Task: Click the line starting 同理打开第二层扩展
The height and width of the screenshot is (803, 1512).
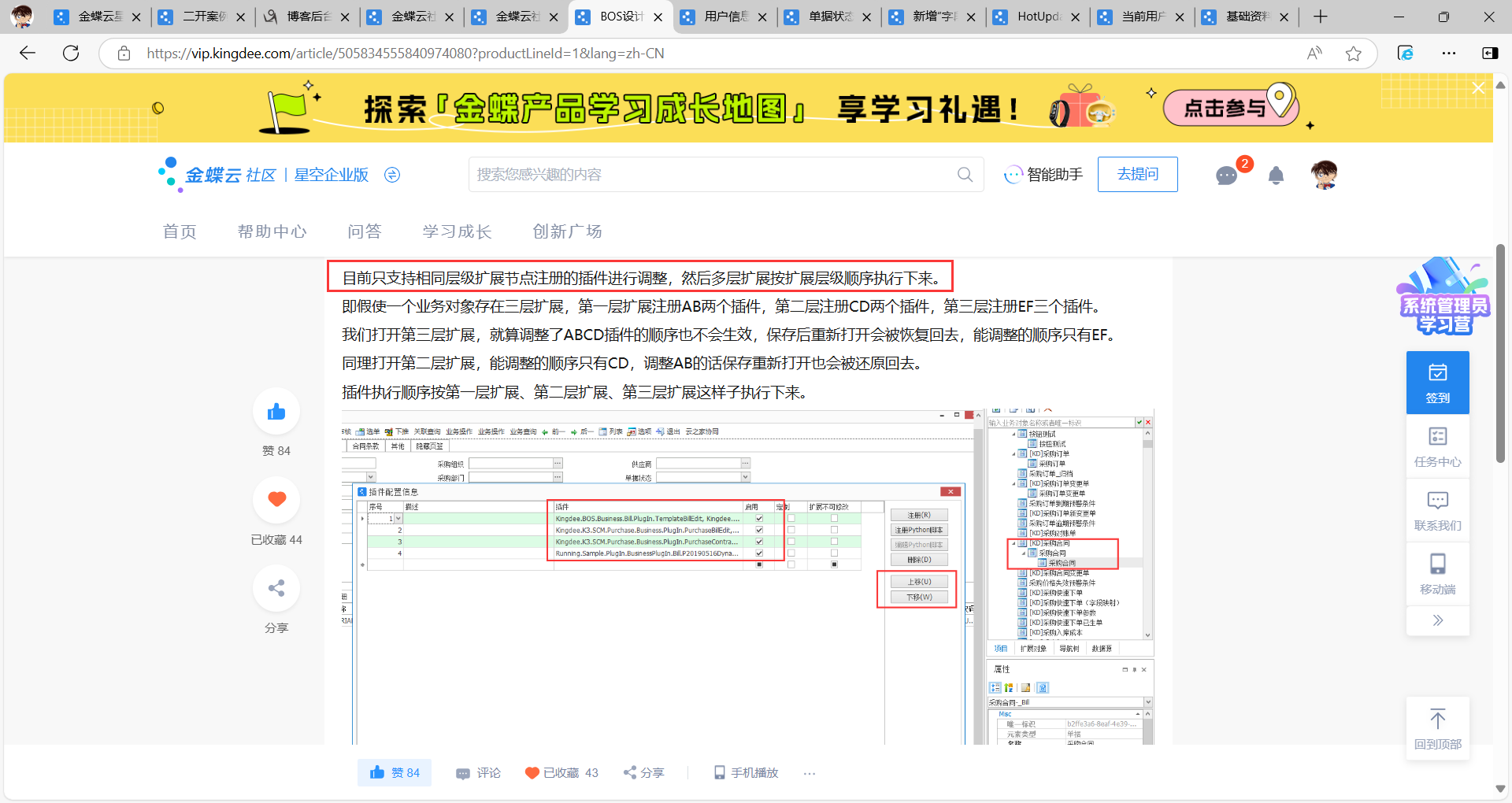Action: coord(634,363)
